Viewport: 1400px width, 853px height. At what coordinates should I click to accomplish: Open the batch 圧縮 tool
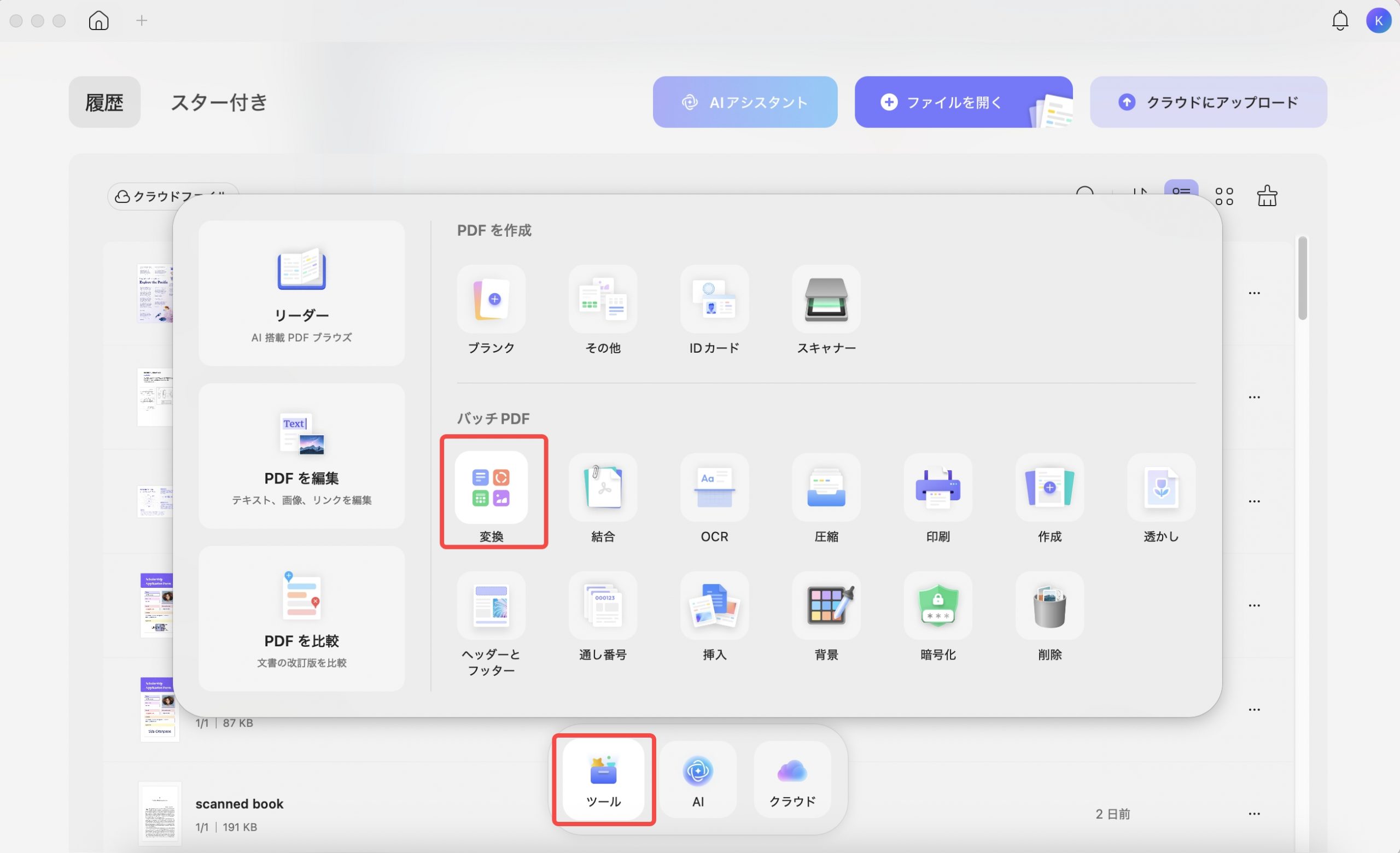pyautogui.click(x=826, y=487)
